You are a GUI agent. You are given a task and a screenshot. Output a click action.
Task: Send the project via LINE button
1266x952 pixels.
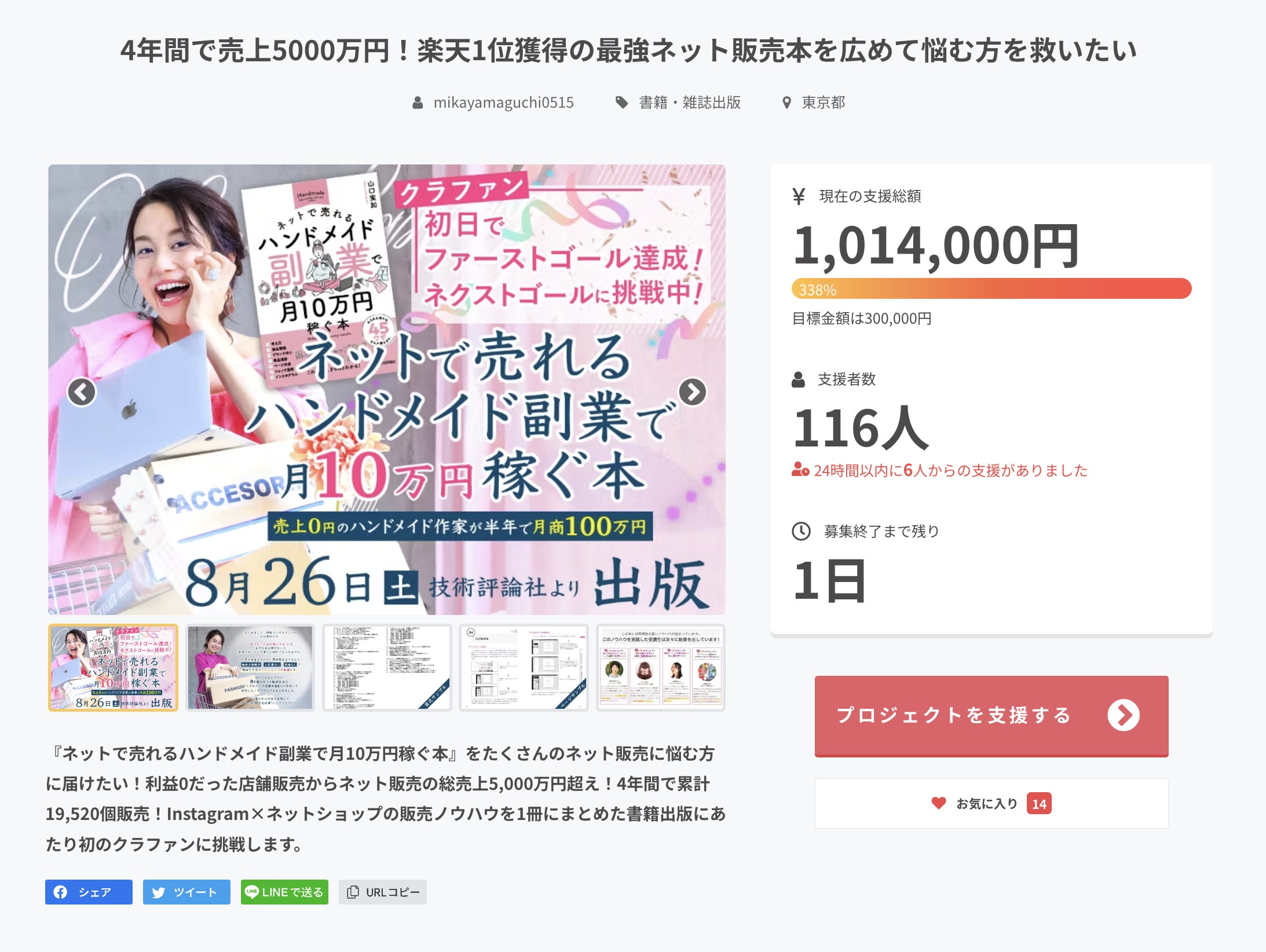(284, 892)
